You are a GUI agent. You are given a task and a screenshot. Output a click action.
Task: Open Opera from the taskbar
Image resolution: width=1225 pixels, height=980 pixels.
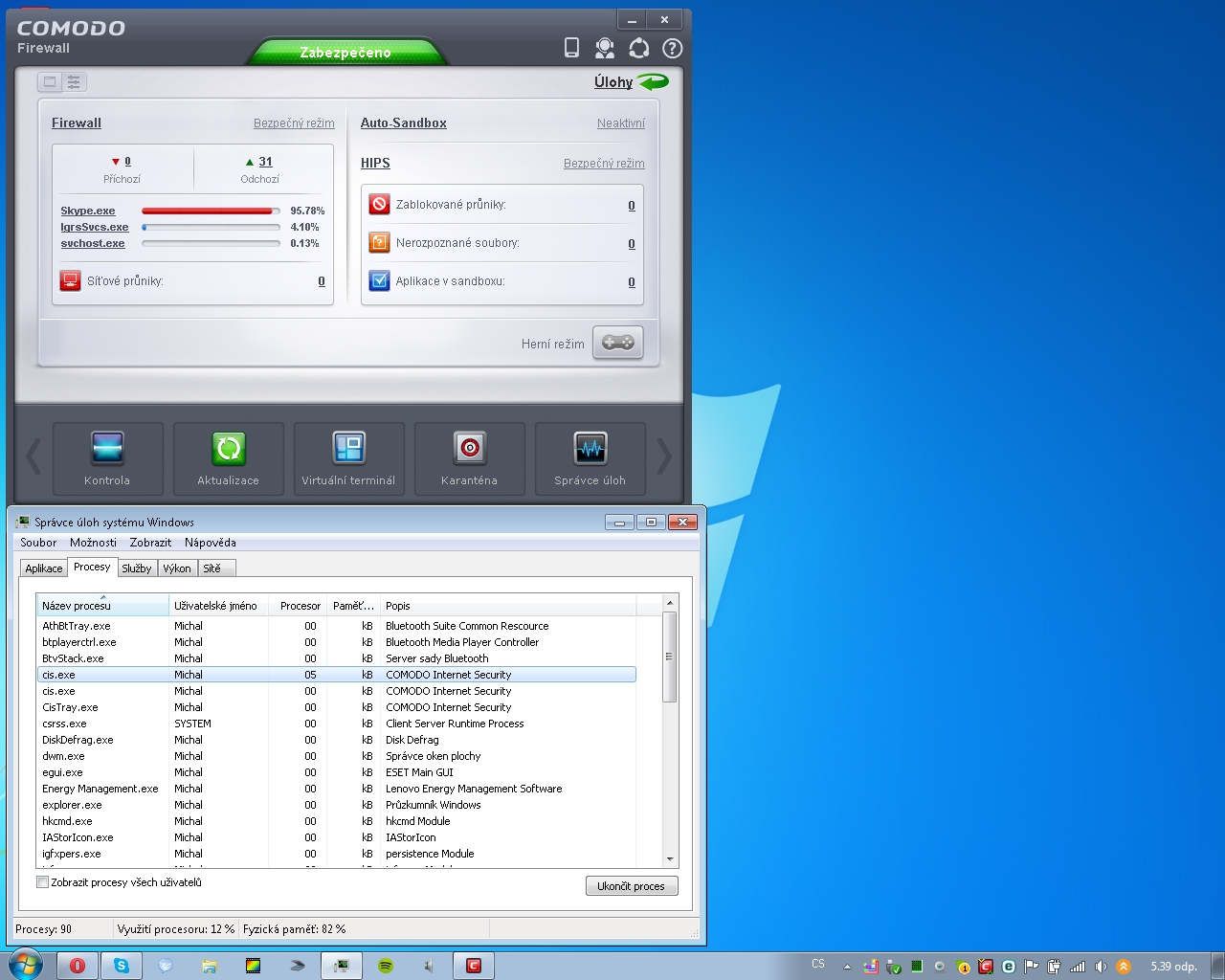tap(78, 966)
